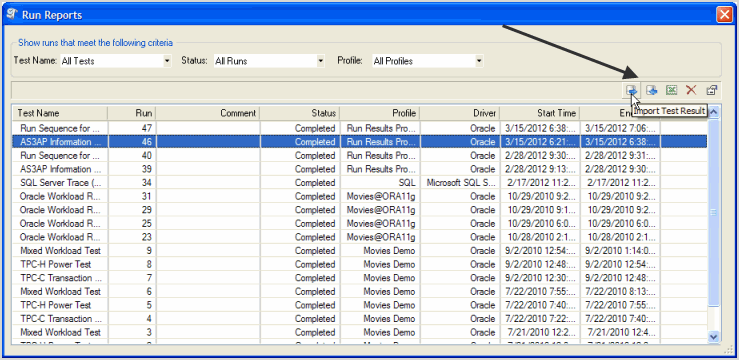
Task: Click the Run Reports title bar icon
Action: pyautogui.click(x=12, y=14)
